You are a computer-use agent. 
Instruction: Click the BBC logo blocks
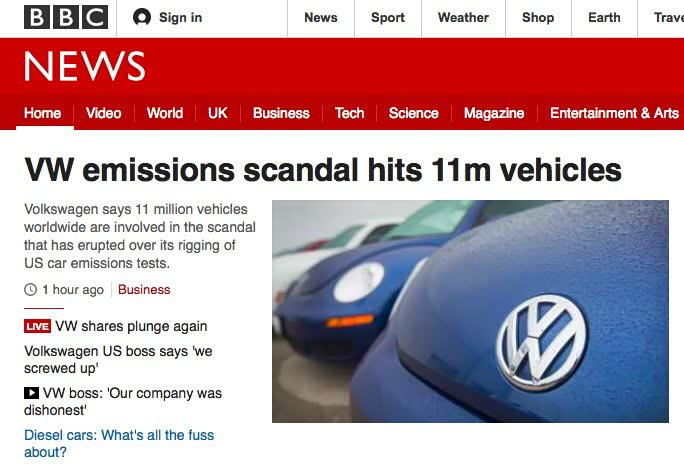click(x=65, y=17)
